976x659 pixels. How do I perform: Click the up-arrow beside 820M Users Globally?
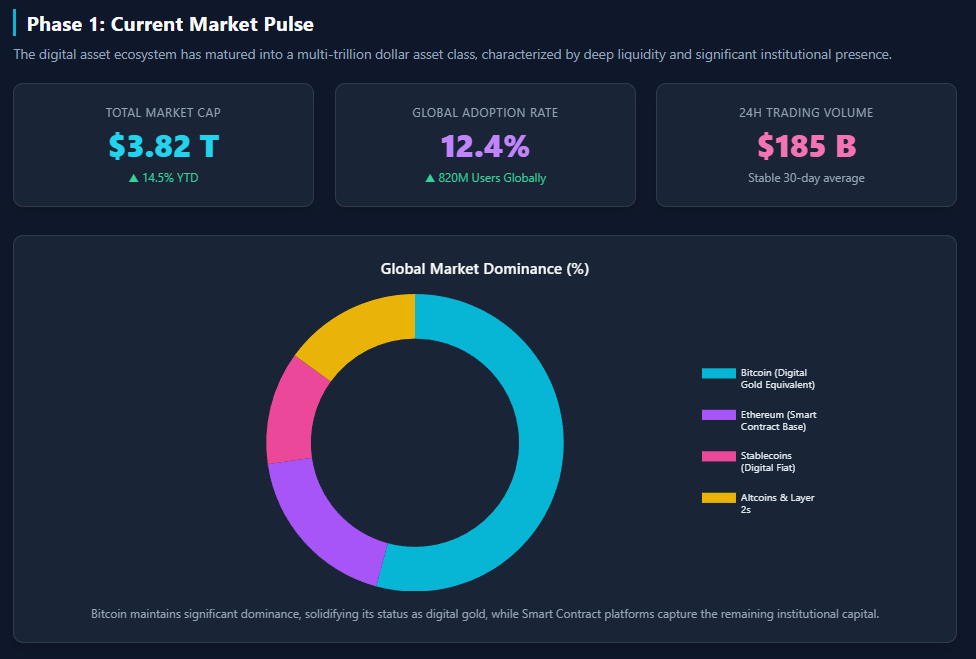click(428, 177)
